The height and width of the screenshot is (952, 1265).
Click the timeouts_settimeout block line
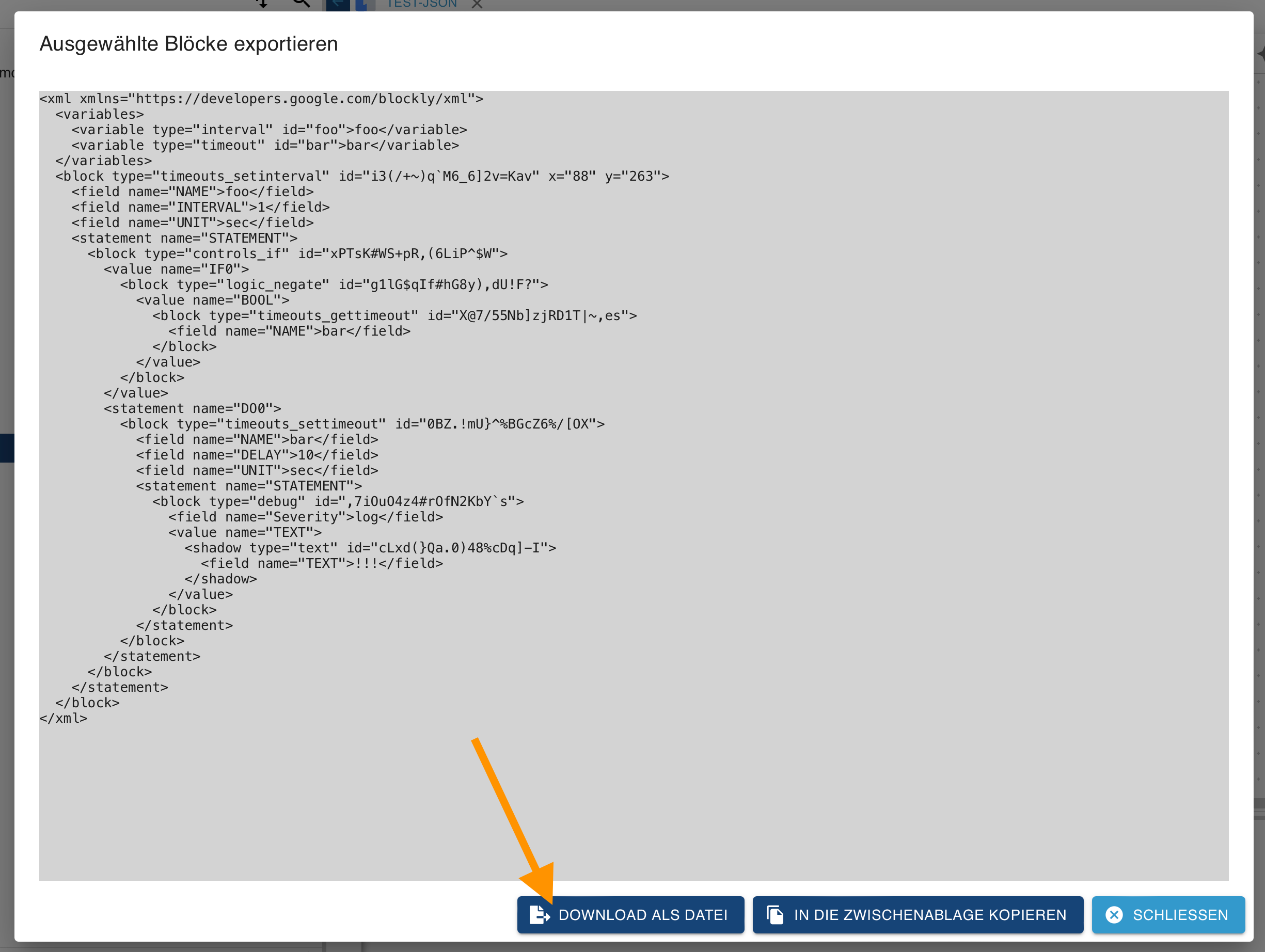tap(361, 424)
